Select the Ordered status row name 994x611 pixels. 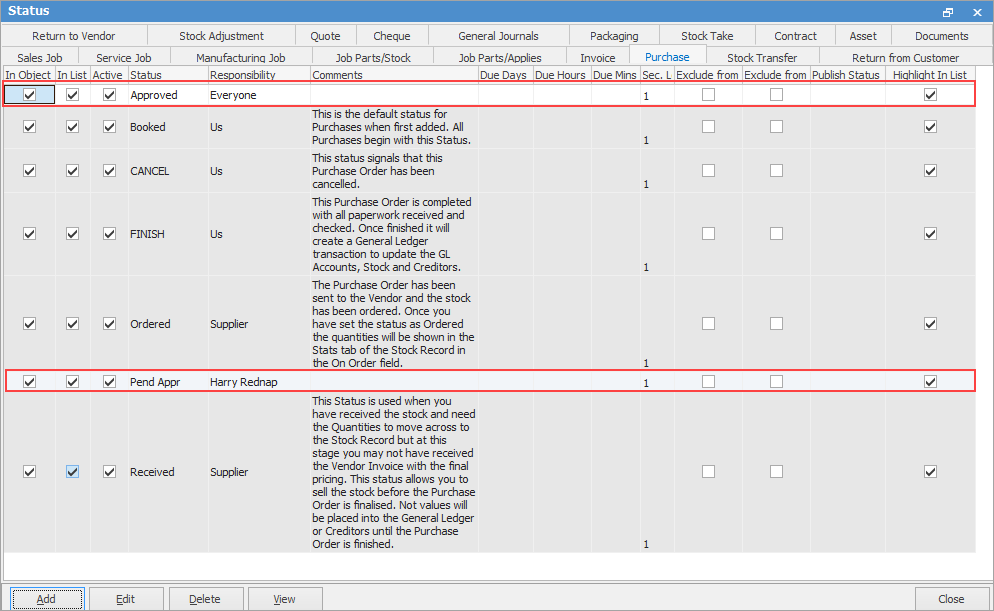[150, 324]
